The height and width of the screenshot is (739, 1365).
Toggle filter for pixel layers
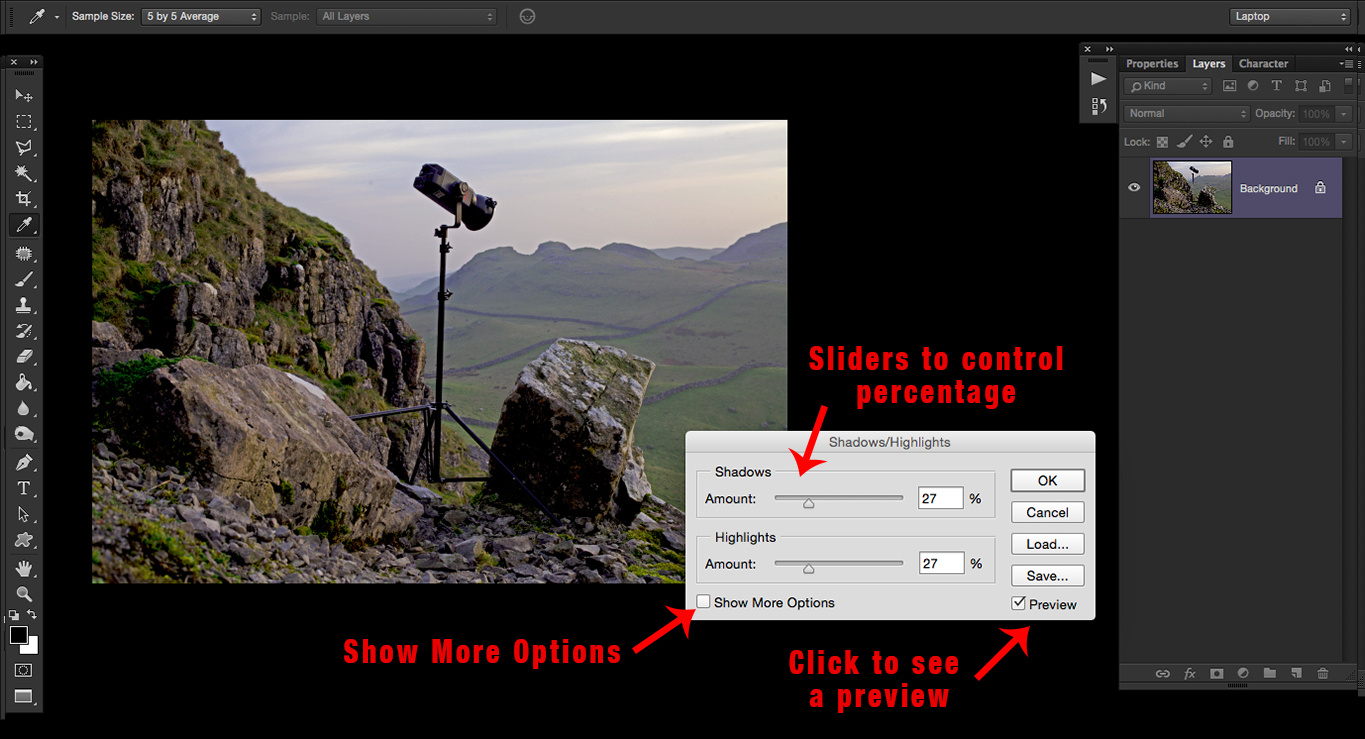pos(1230,86)
